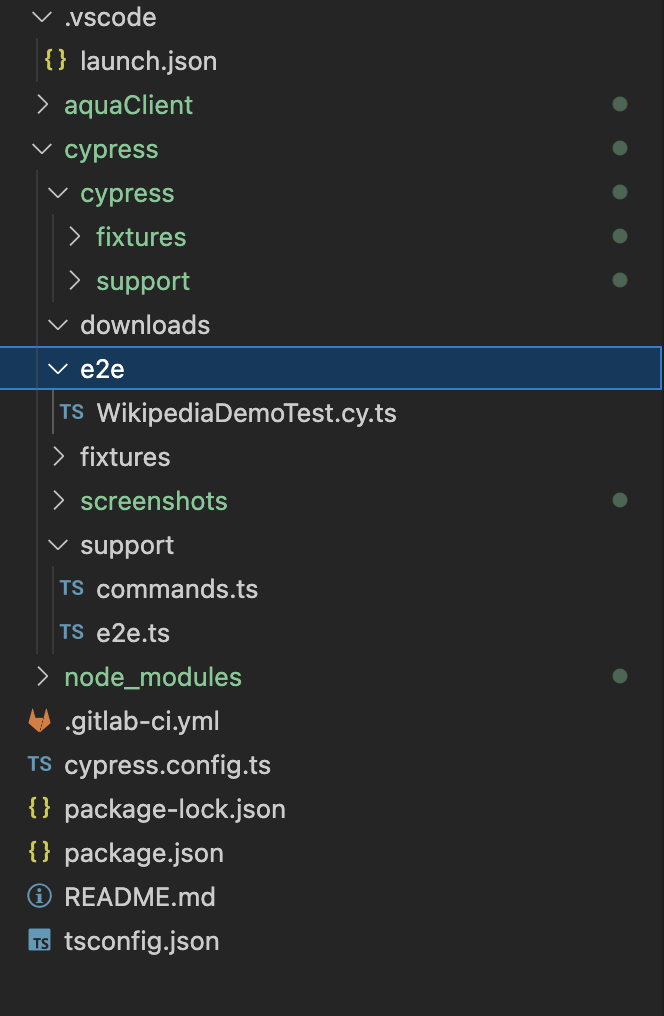Click the braces icon beside package-lock.json
The height and width of the screenshot is (1016, 664).
click(39, 809)
